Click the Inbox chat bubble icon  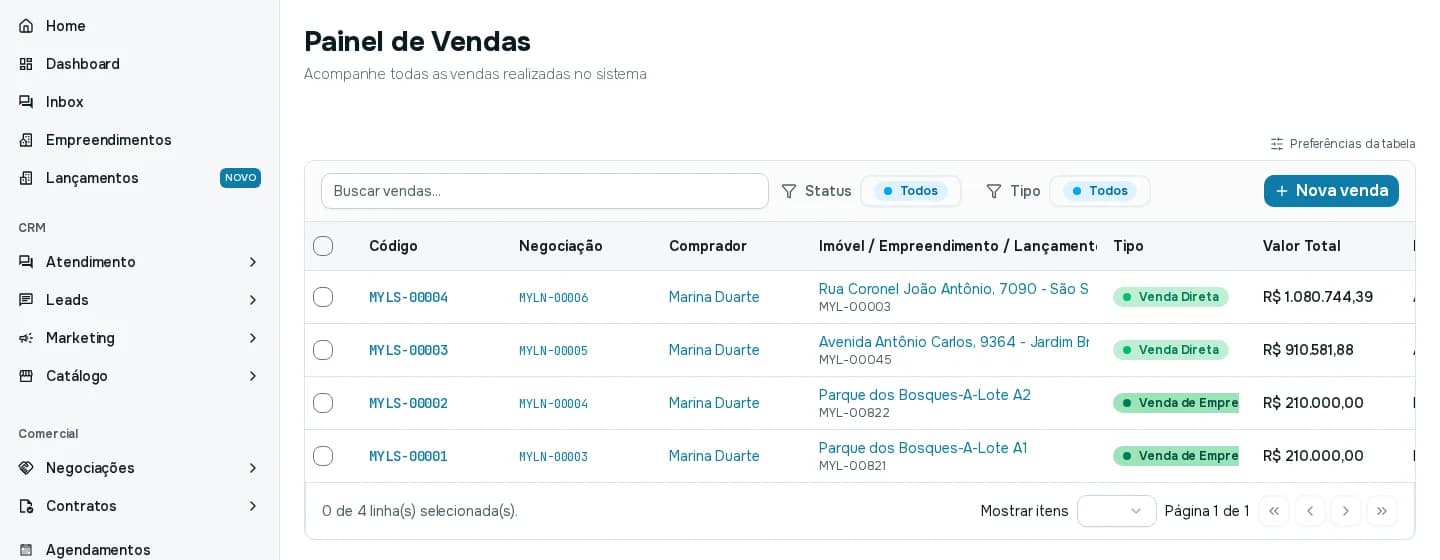coord(26,102)
